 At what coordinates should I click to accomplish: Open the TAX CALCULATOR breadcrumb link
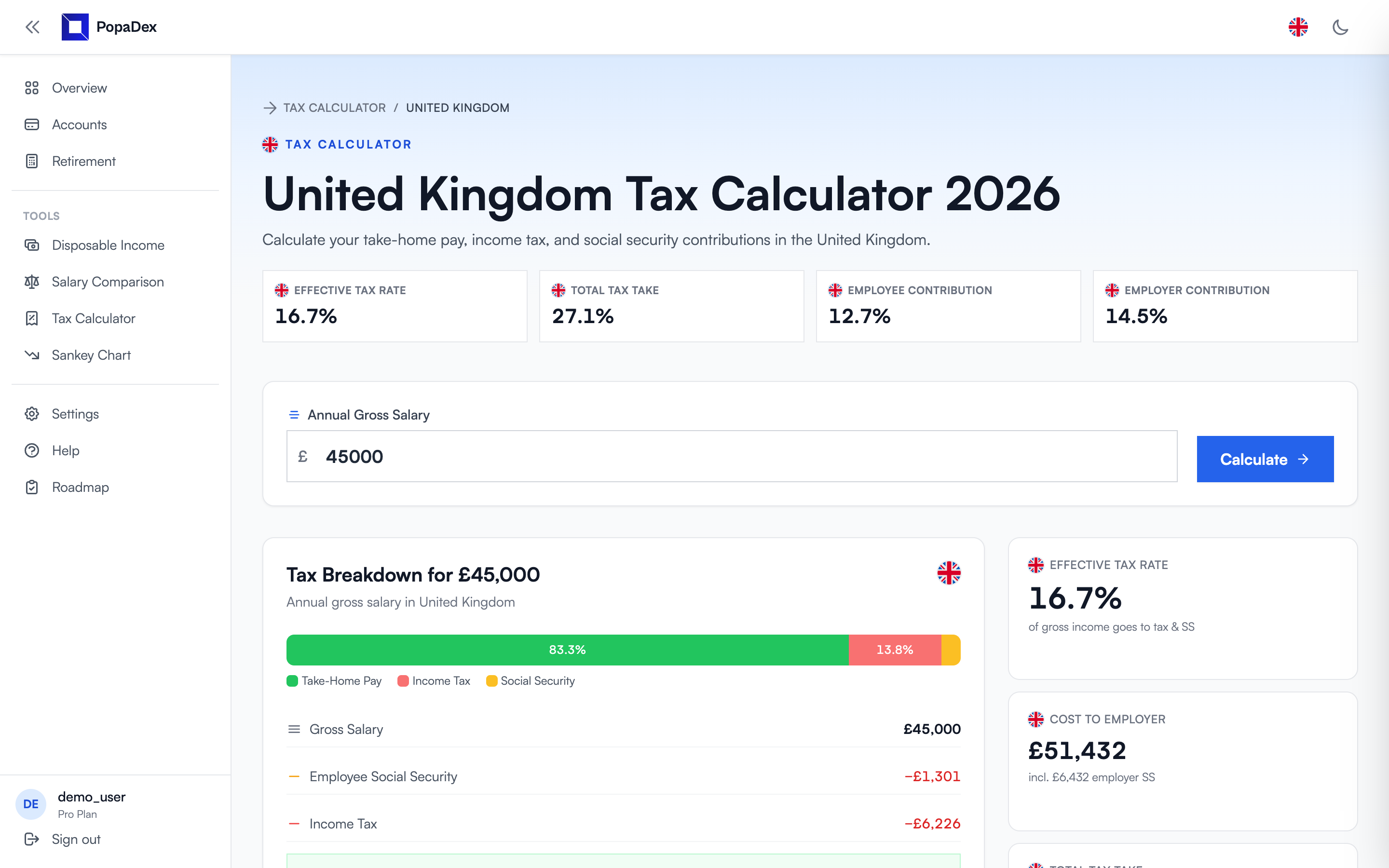(334, 108)
